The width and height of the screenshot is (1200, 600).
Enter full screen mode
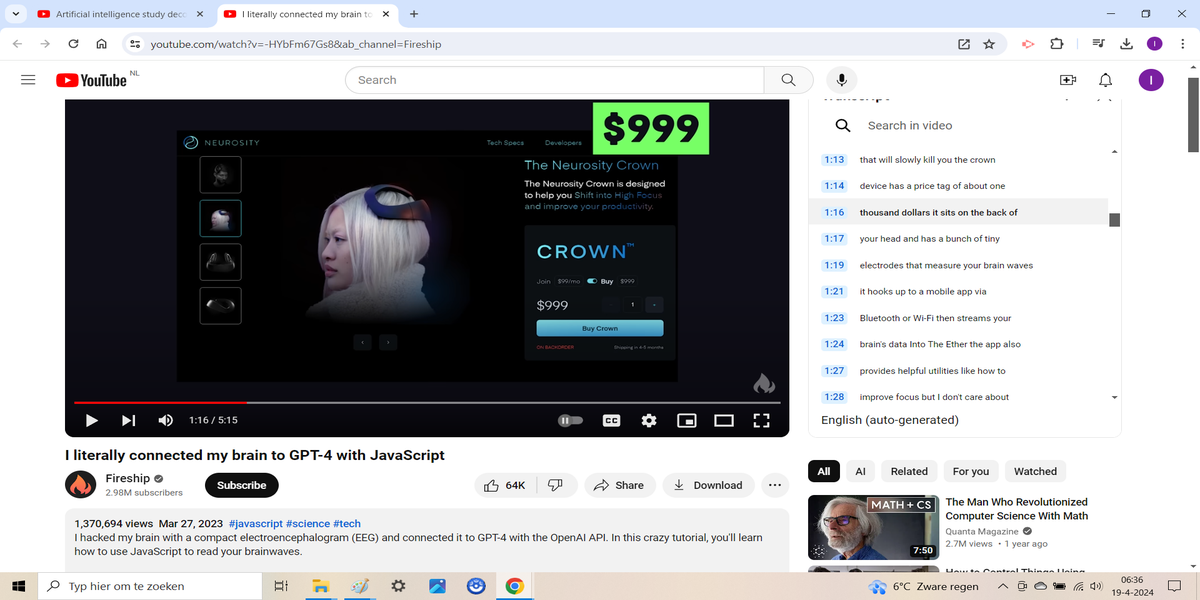[761, 421]
